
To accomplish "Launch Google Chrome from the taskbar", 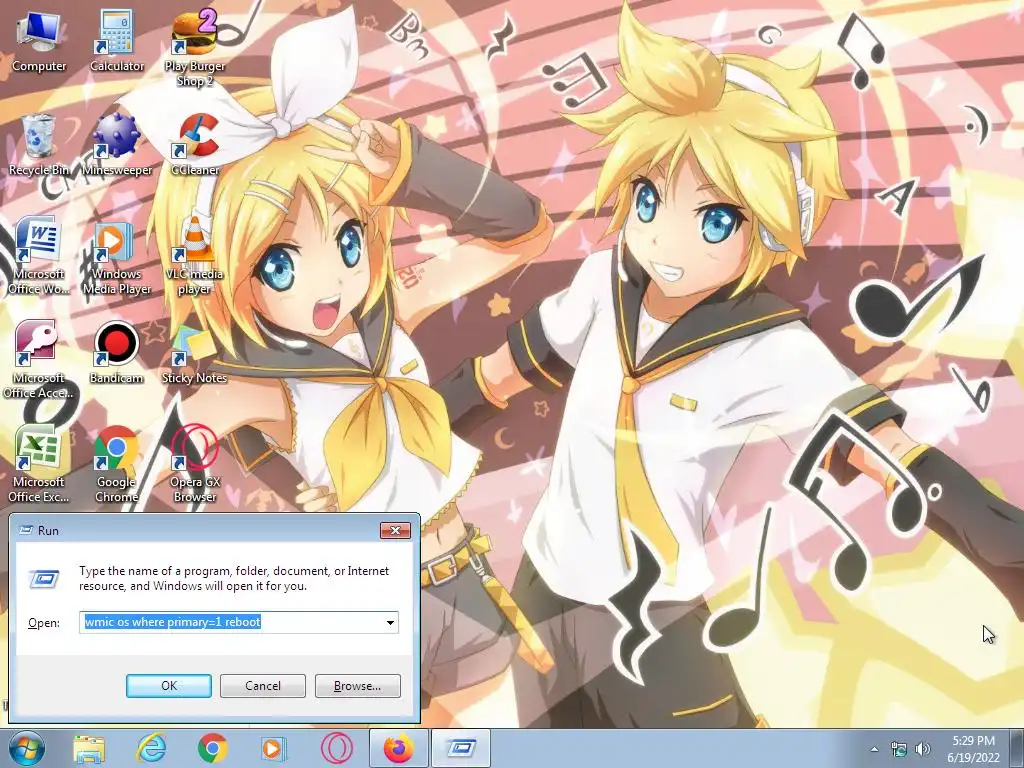I will [213, 748].
